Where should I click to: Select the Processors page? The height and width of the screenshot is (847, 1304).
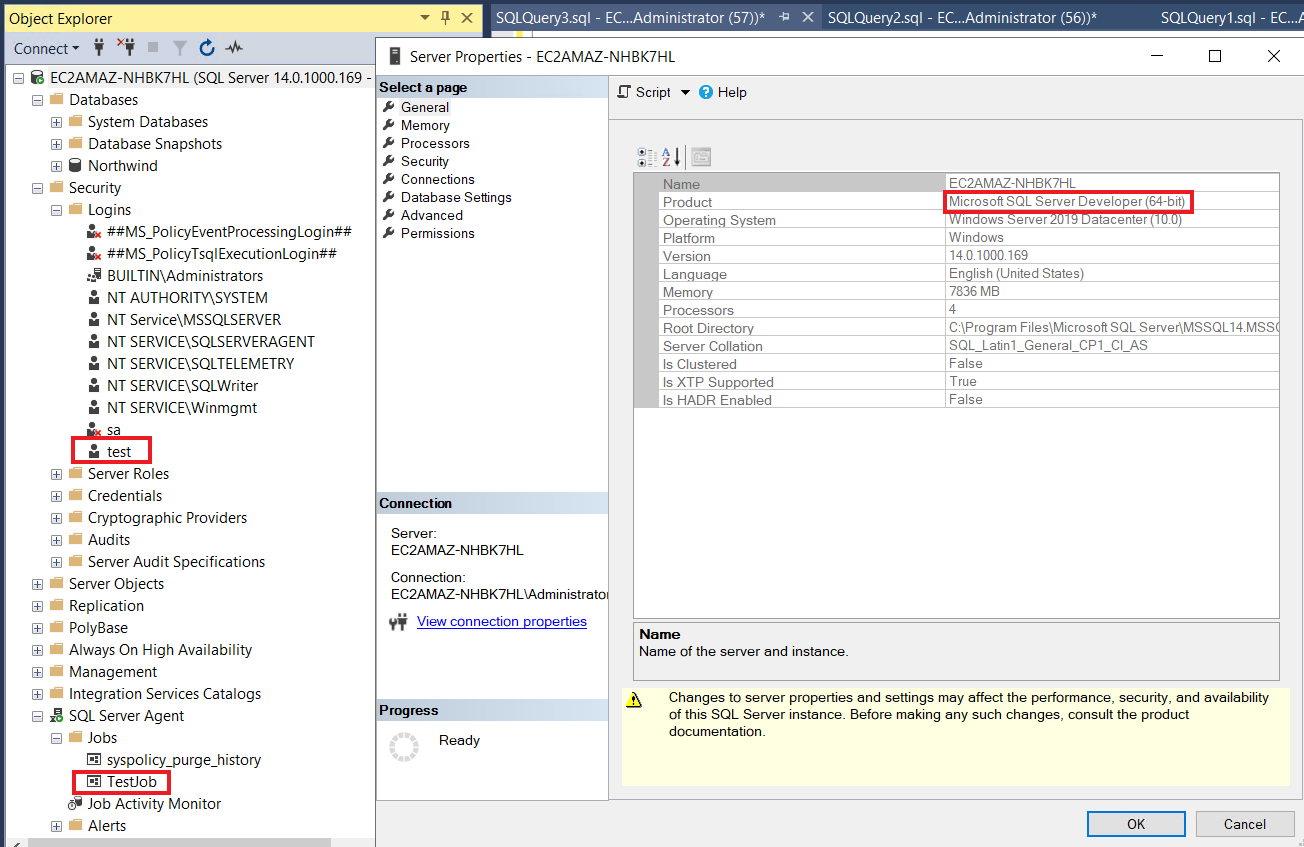(x=435, y=143)
